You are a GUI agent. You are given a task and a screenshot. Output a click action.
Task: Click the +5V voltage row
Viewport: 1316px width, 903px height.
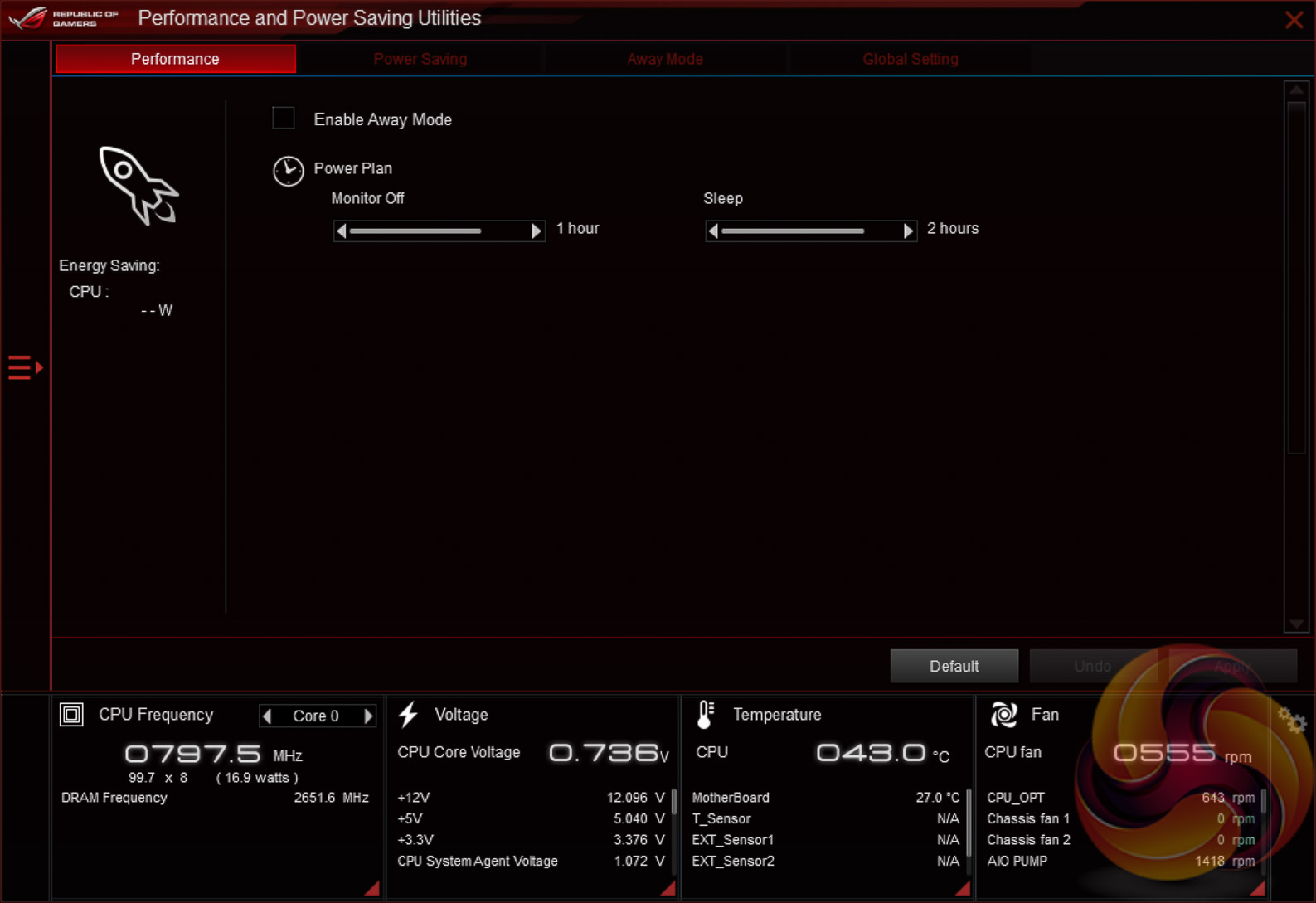[531, 818]
